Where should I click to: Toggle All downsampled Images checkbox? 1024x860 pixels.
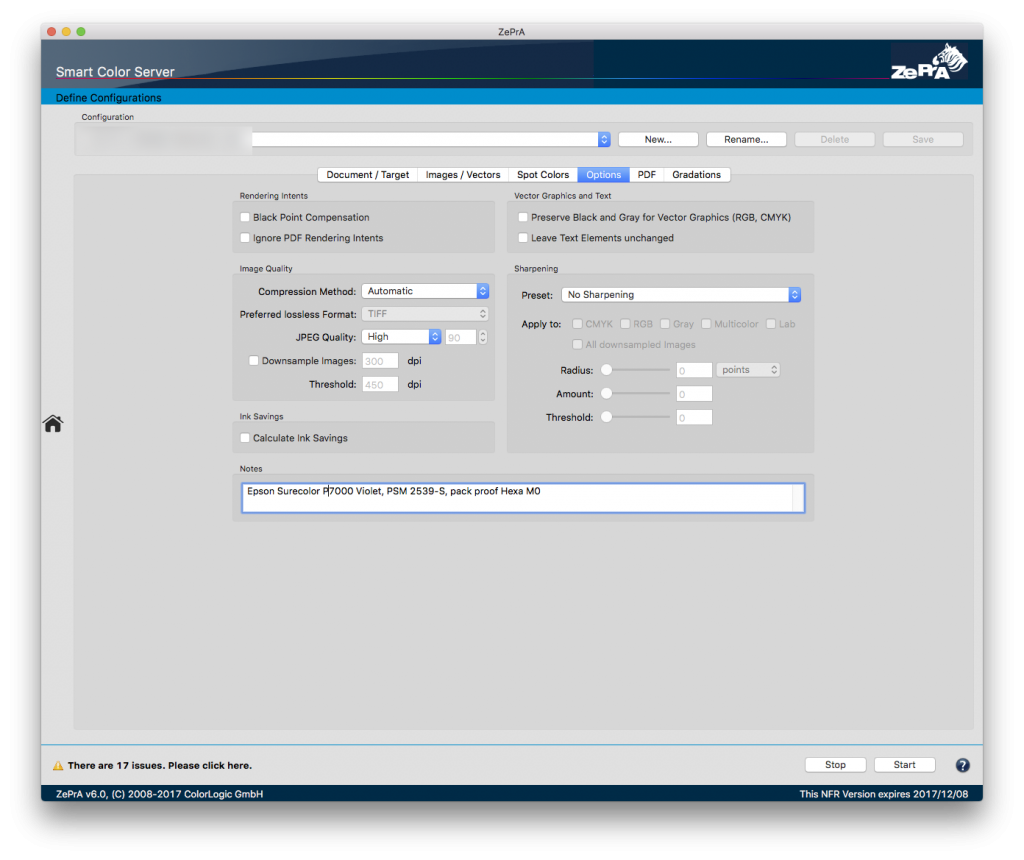[x=577, y=345]
